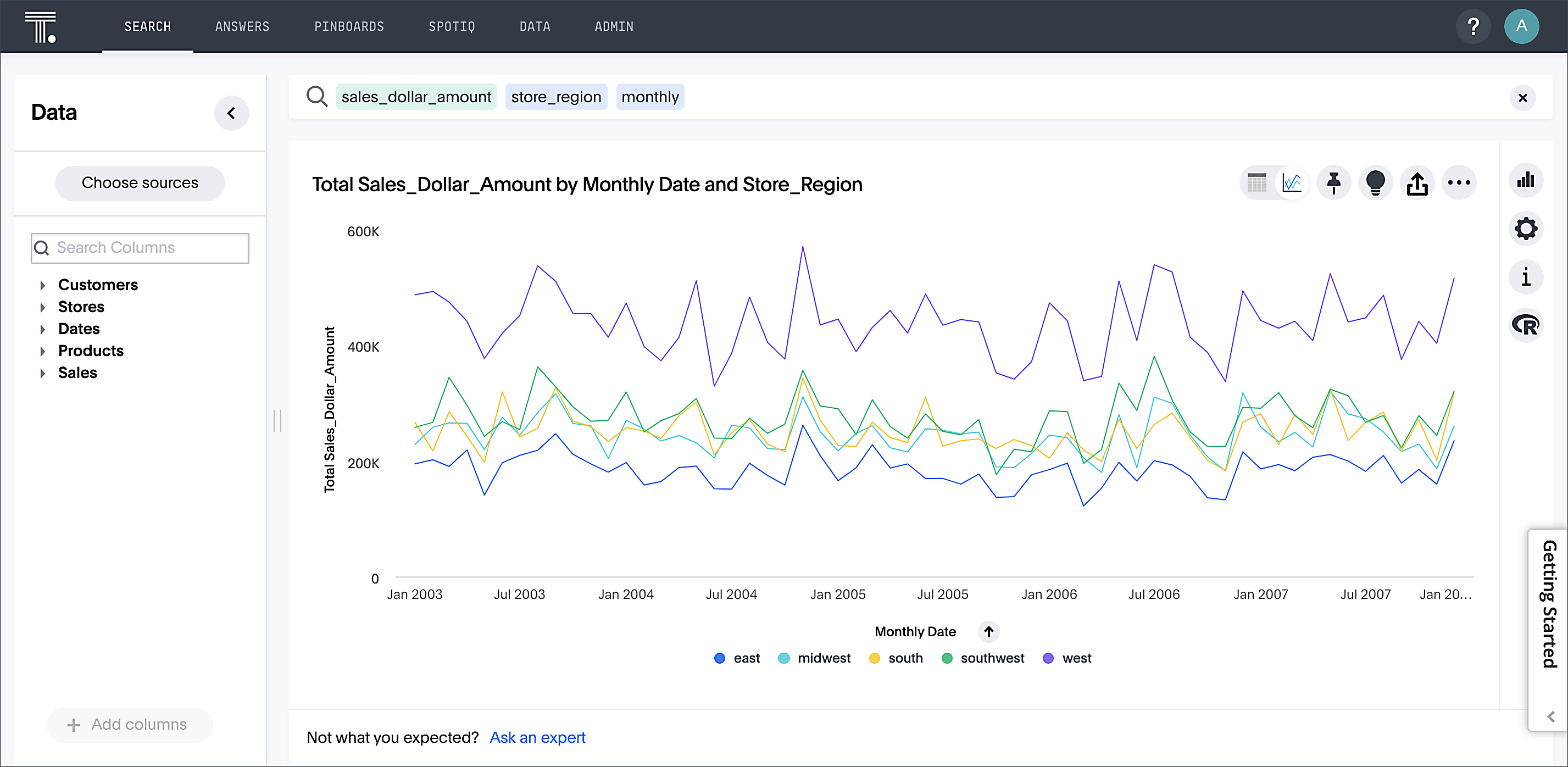Select the monthly search token
The image size is (1568, 767).
pyautogui.click(x=650, y=97)
